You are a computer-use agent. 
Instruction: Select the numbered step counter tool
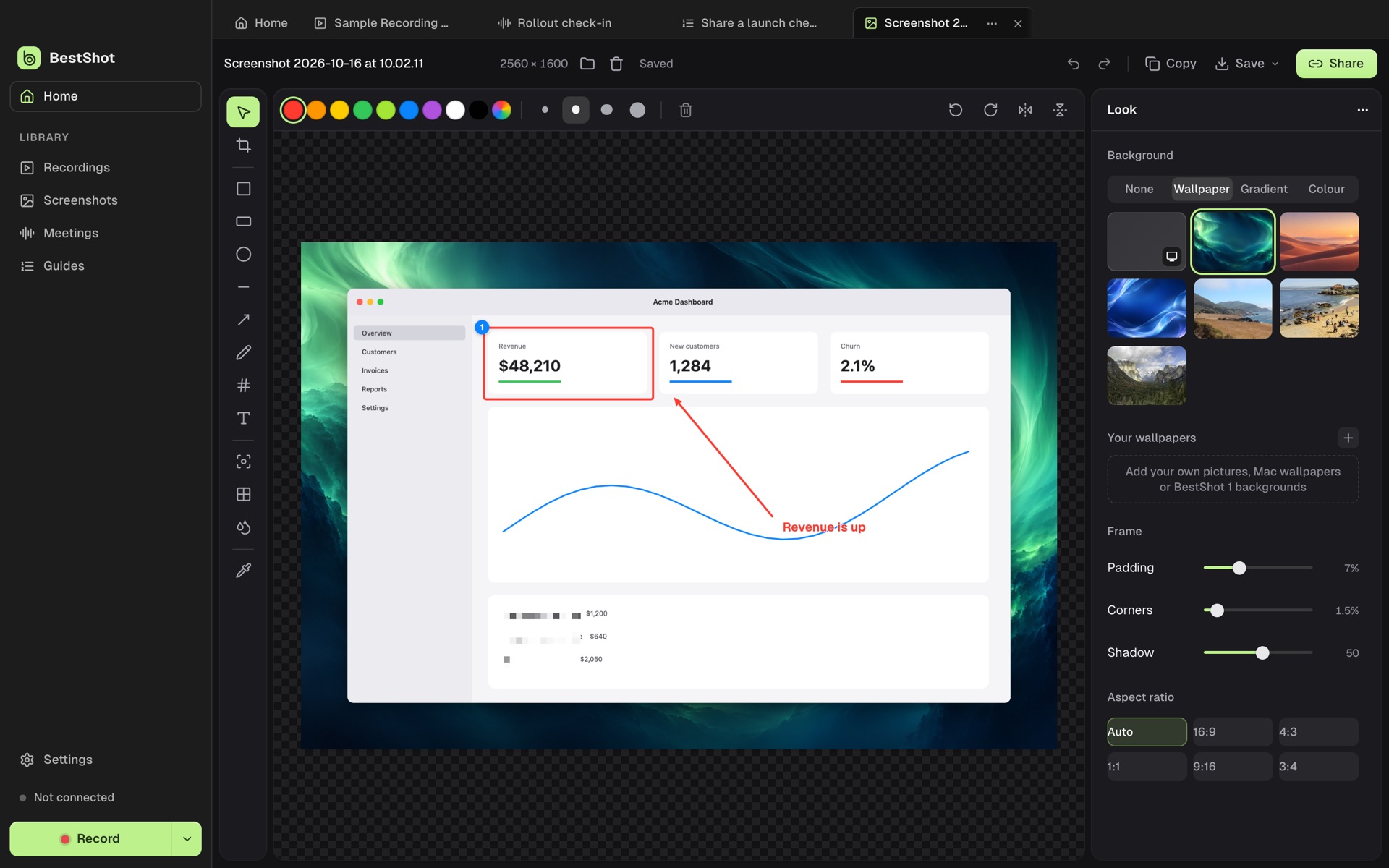pyautogui.click(x=243, y=386)
